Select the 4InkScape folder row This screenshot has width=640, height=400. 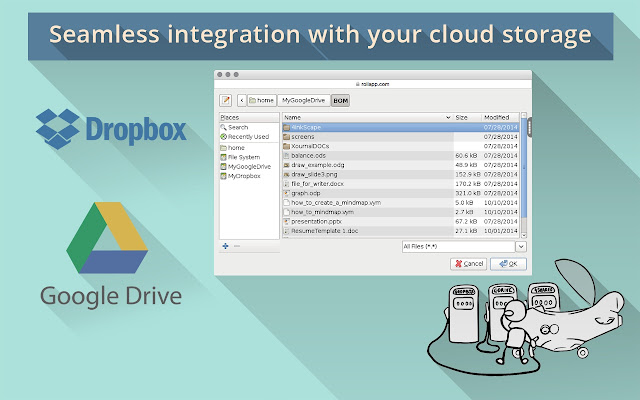pyautogui.click(x=400, y=127)
